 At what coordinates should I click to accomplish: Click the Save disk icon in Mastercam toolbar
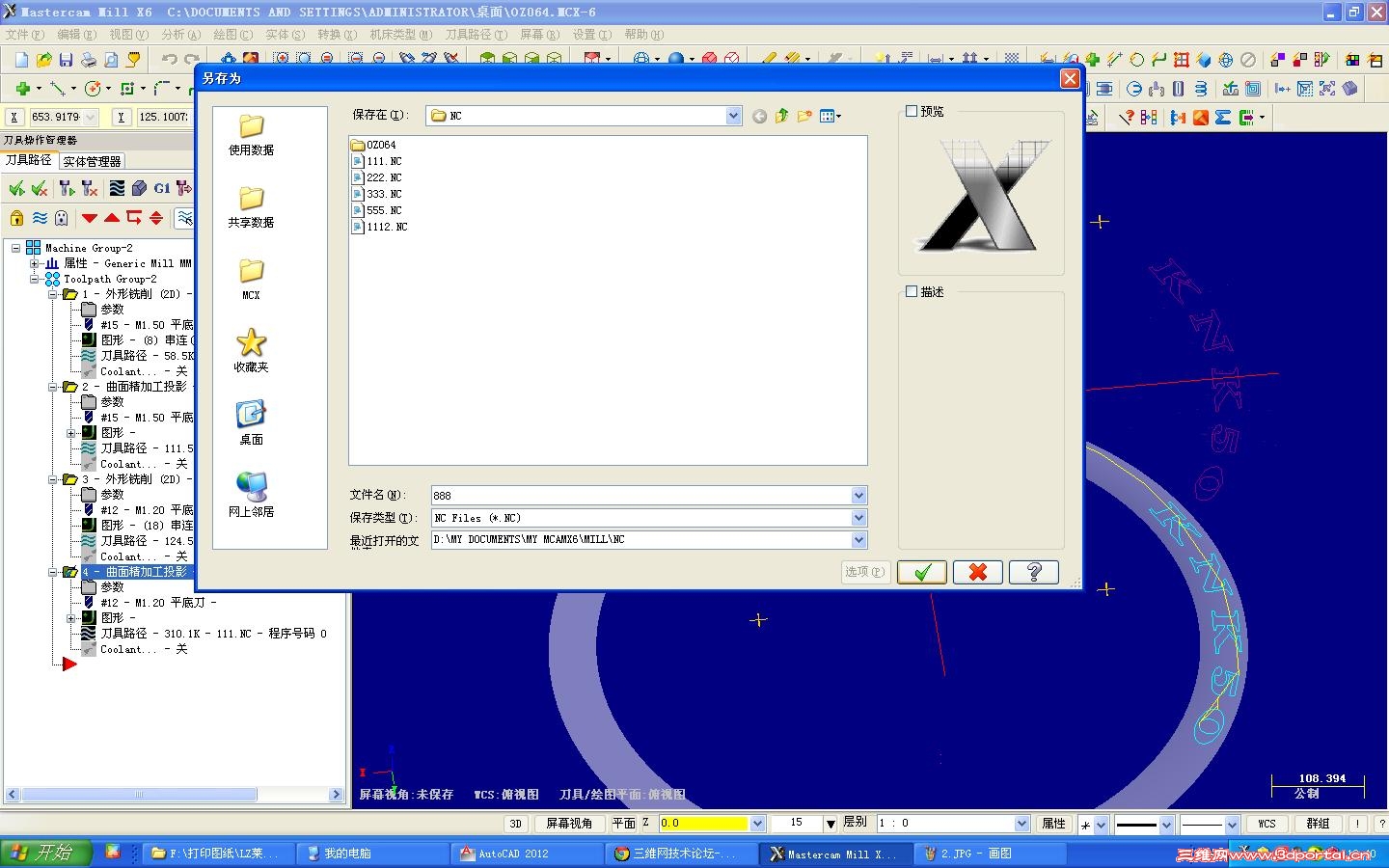point(66,60)
